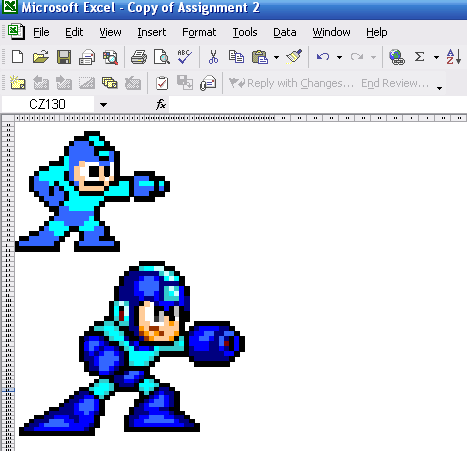The width and height of the screenshot is (467, 451).
Task: Click the Insert Hyperlink globe icon
Action: click(x=397, y=57)
